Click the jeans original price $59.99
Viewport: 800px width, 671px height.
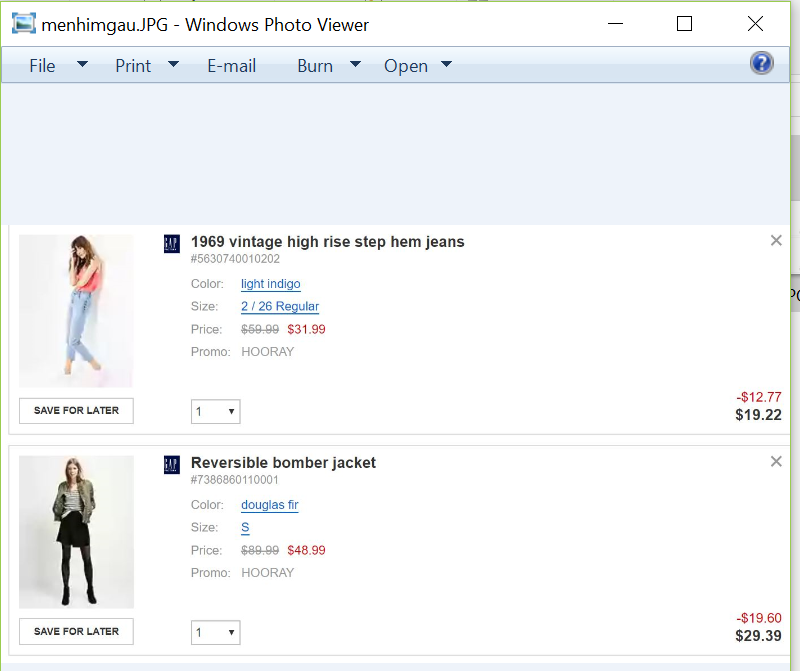coord(260,329)
